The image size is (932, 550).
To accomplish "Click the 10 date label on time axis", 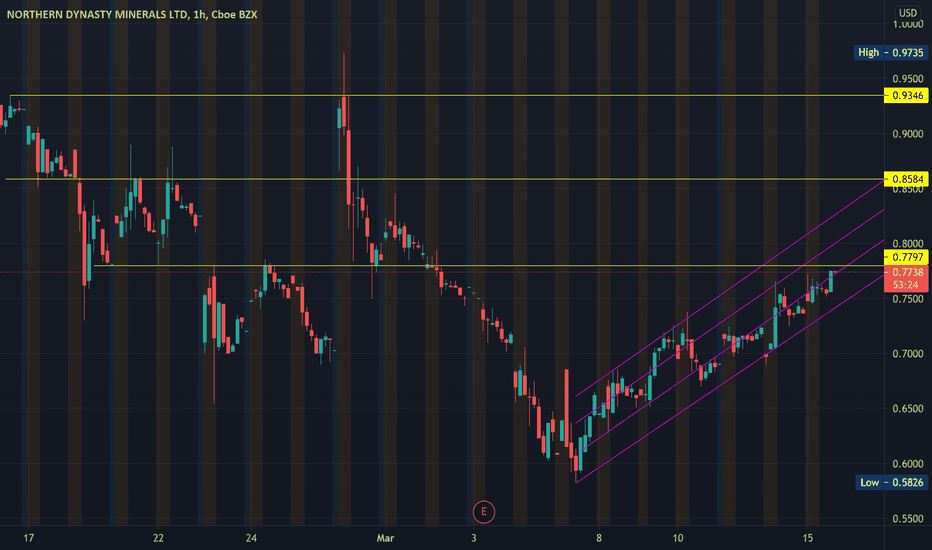I will click(678, 538).
